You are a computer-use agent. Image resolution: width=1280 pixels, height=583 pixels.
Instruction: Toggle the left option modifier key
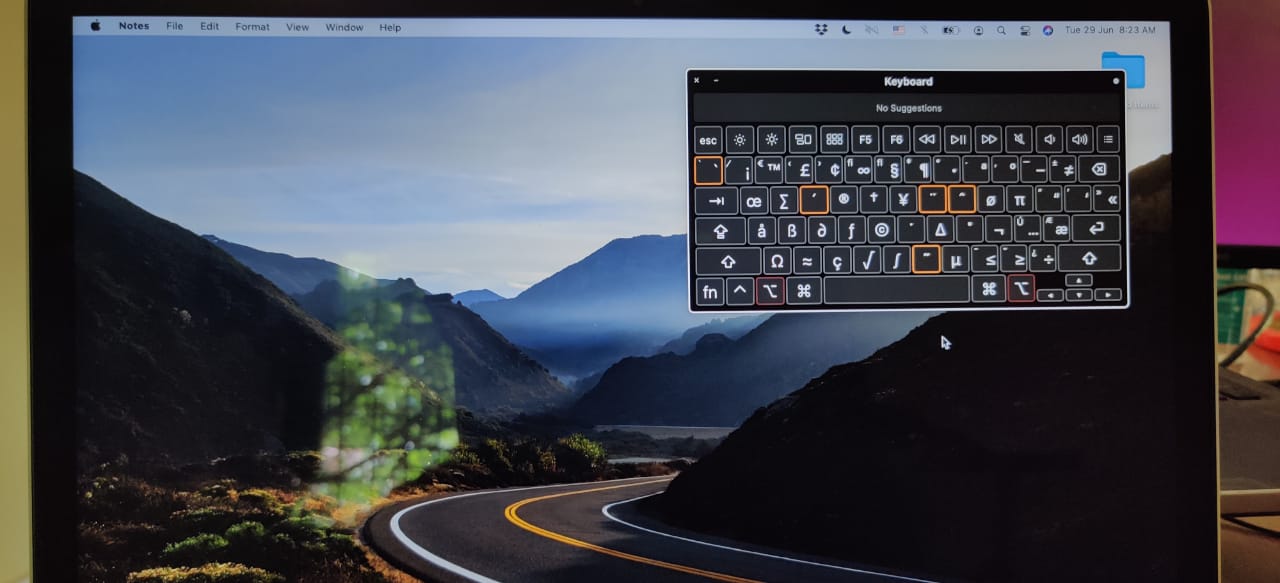tap(770, 291)
